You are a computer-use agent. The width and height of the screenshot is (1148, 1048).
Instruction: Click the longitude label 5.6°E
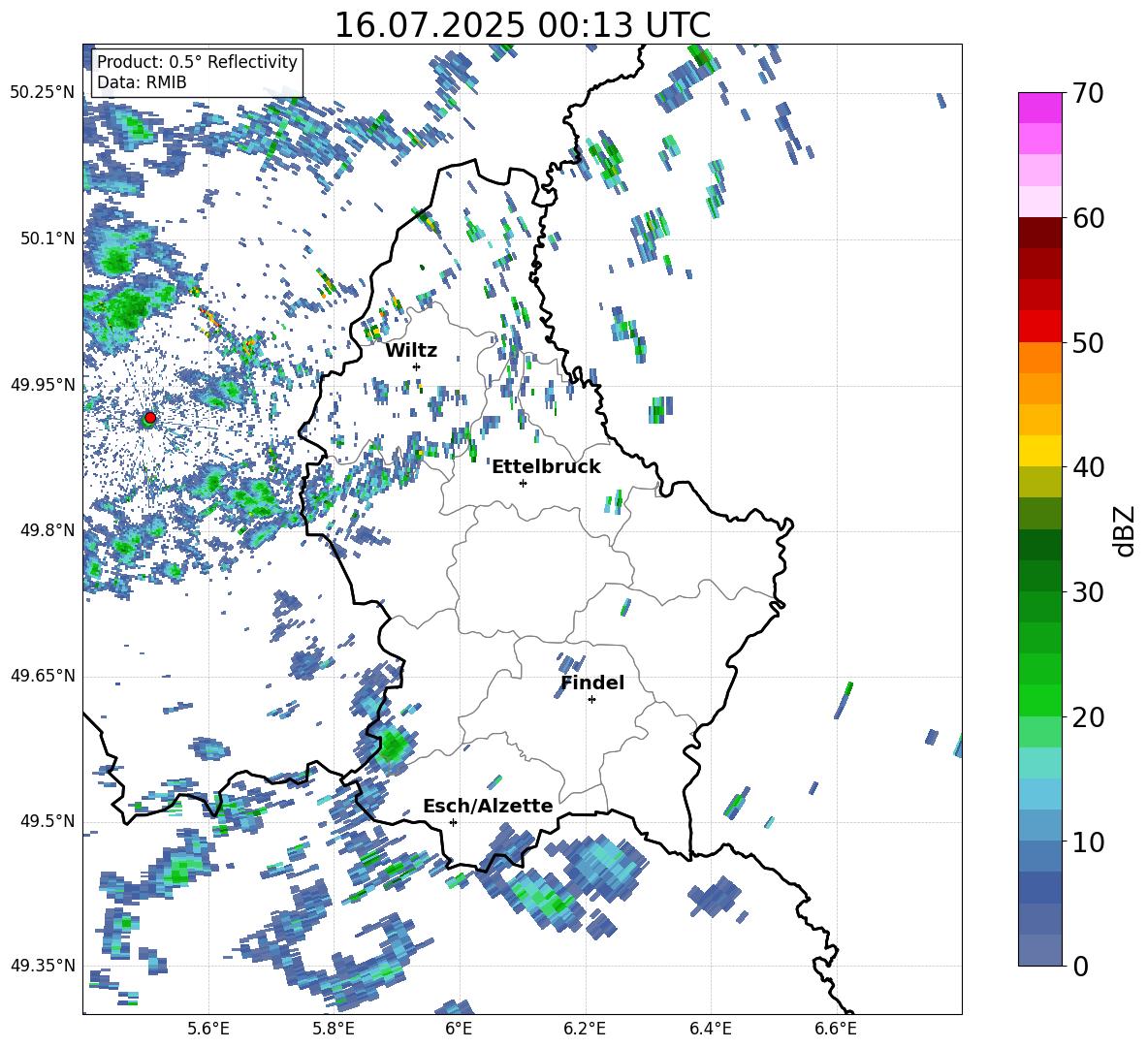pyautogui.click(x=208, y=1030)
